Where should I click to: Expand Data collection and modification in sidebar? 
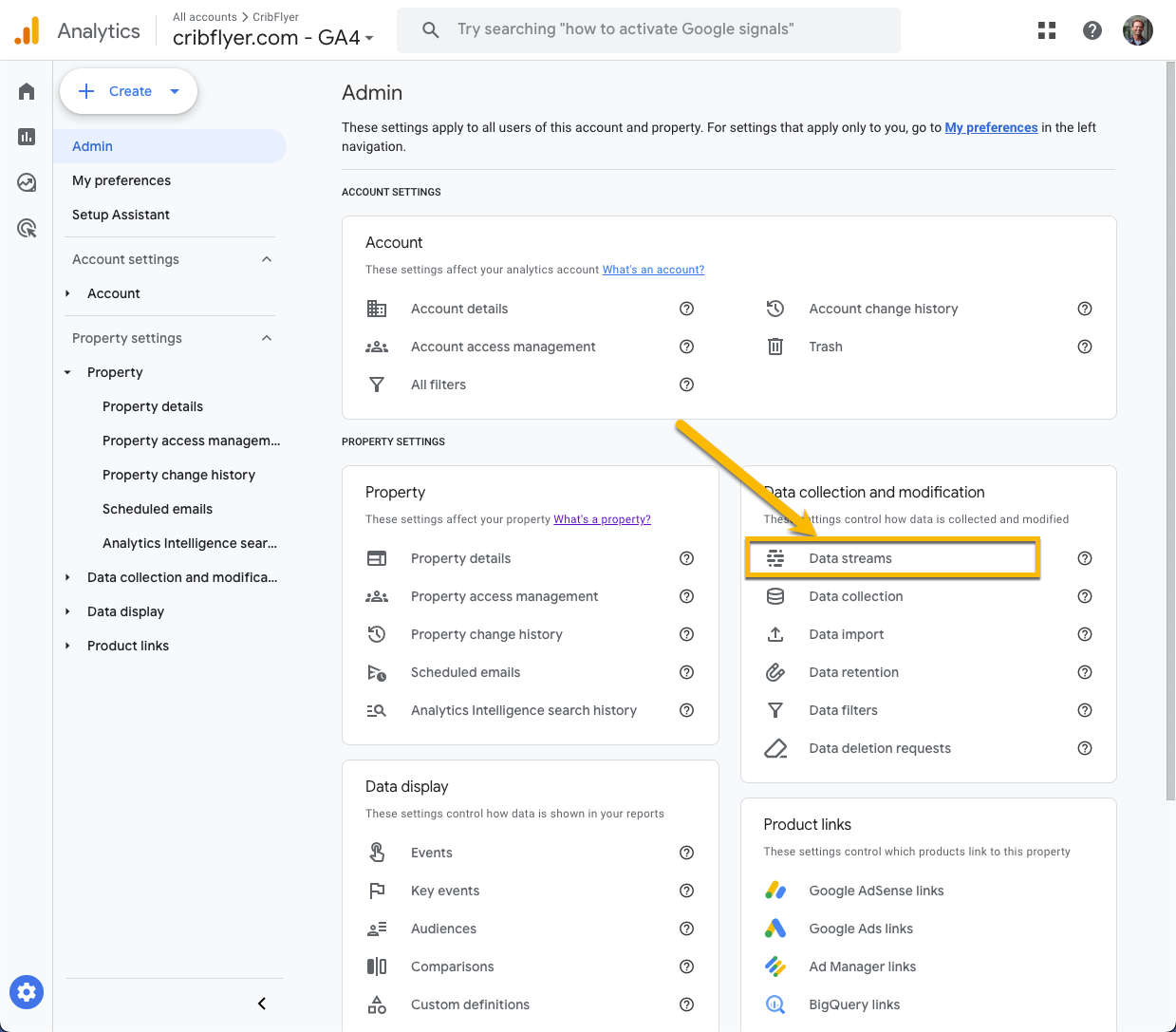[67, 577]
